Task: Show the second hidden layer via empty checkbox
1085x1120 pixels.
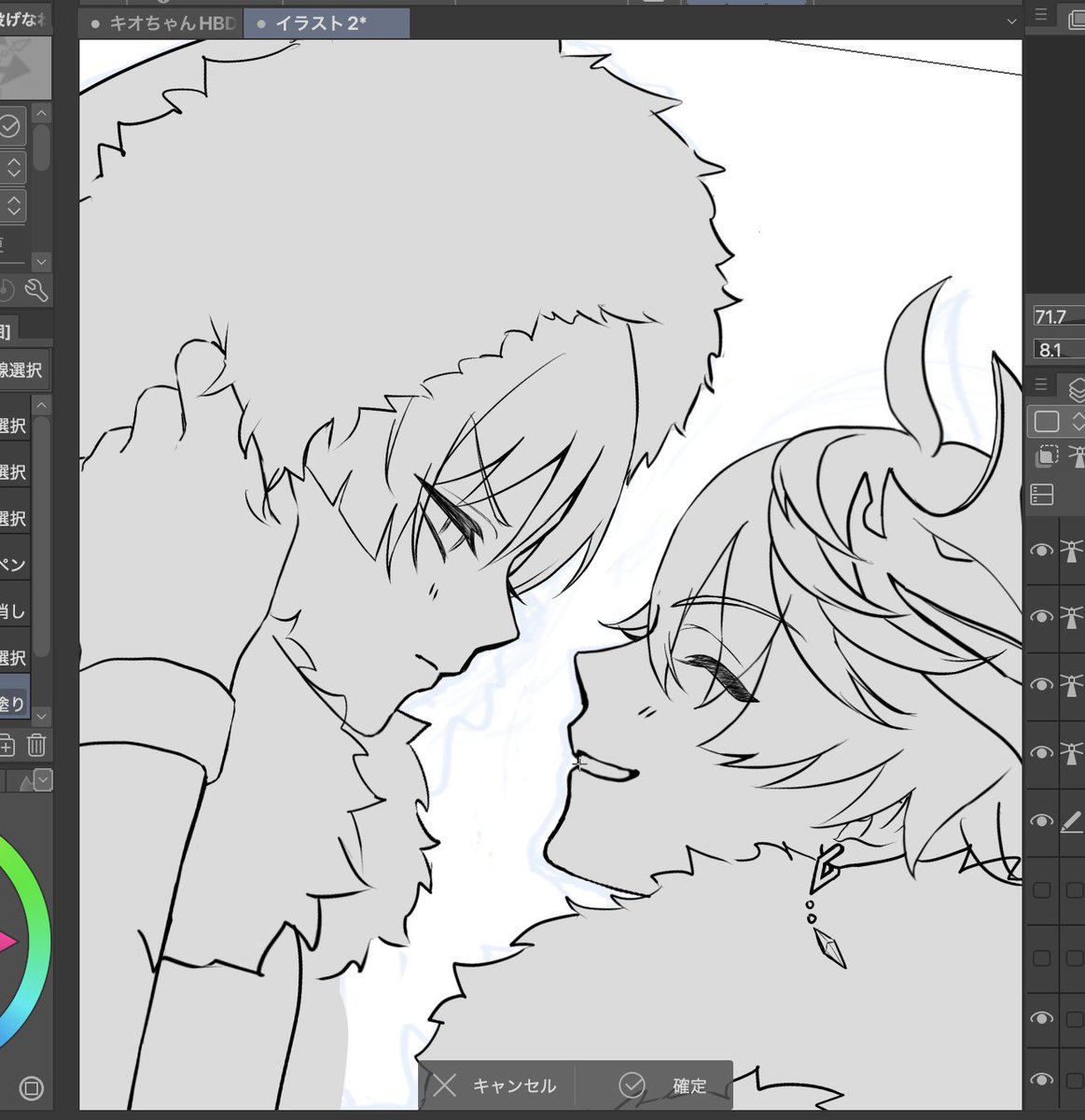Action: pyautogui.click(x=1041, y=959)
